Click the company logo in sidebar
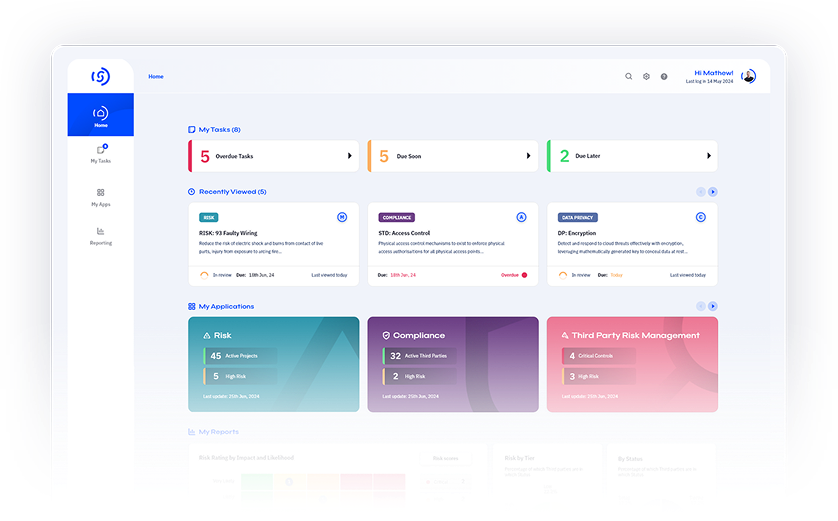The width and height of the screenshot is (838, 521). (100, 76)
